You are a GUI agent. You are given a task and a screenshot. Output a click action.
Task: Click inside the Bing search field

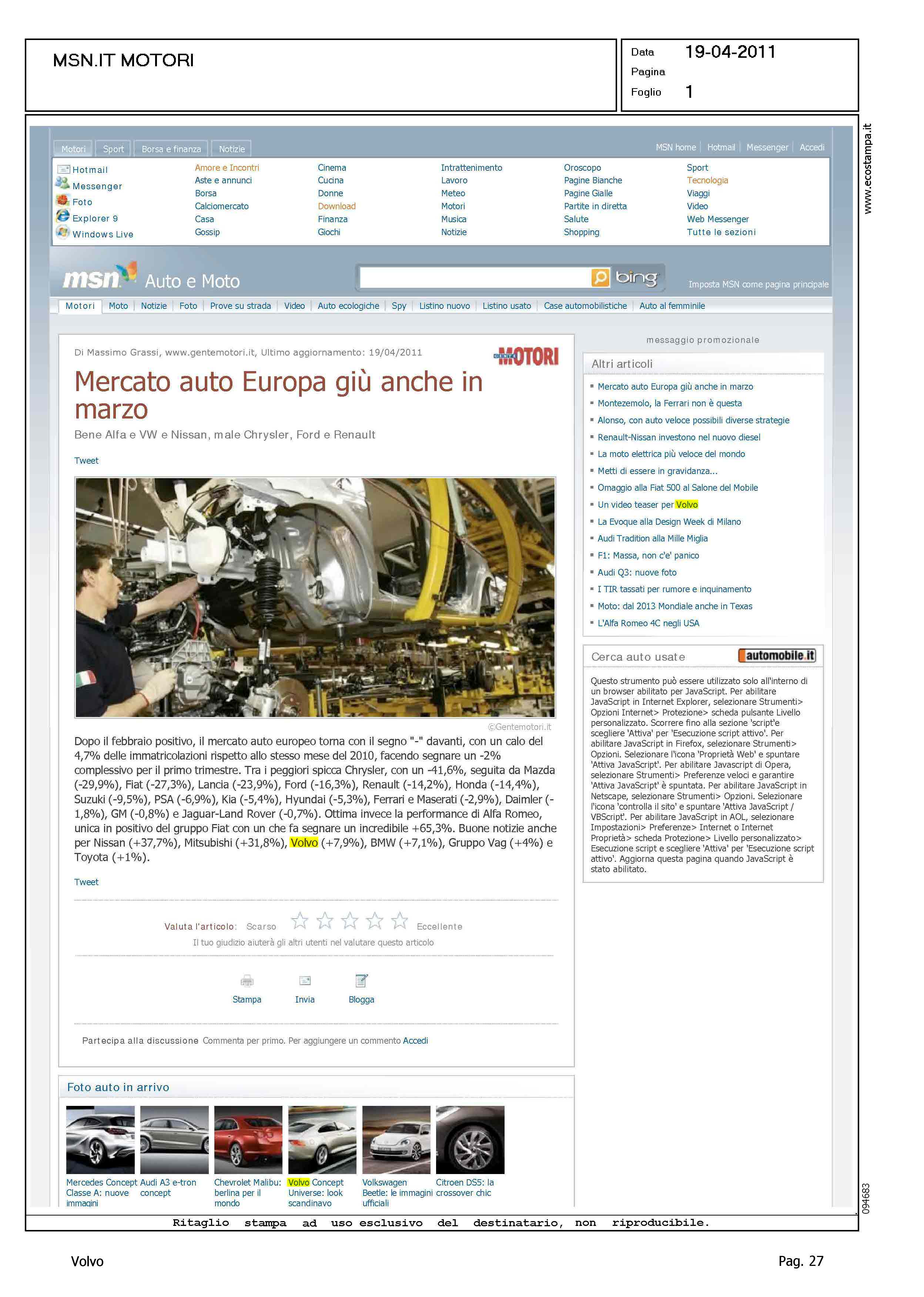[475, 278]
